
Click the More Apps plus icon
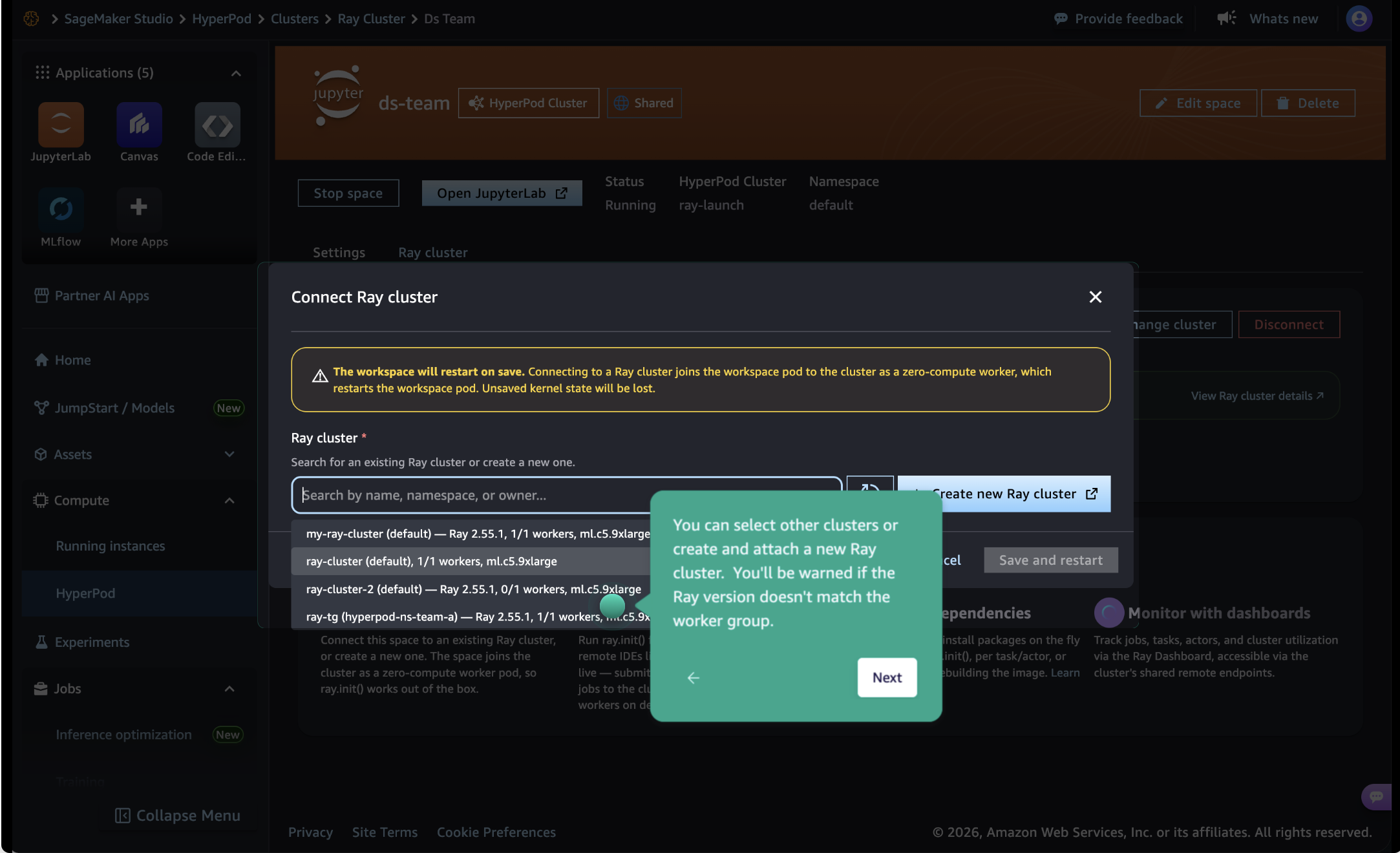click(139, 207)
